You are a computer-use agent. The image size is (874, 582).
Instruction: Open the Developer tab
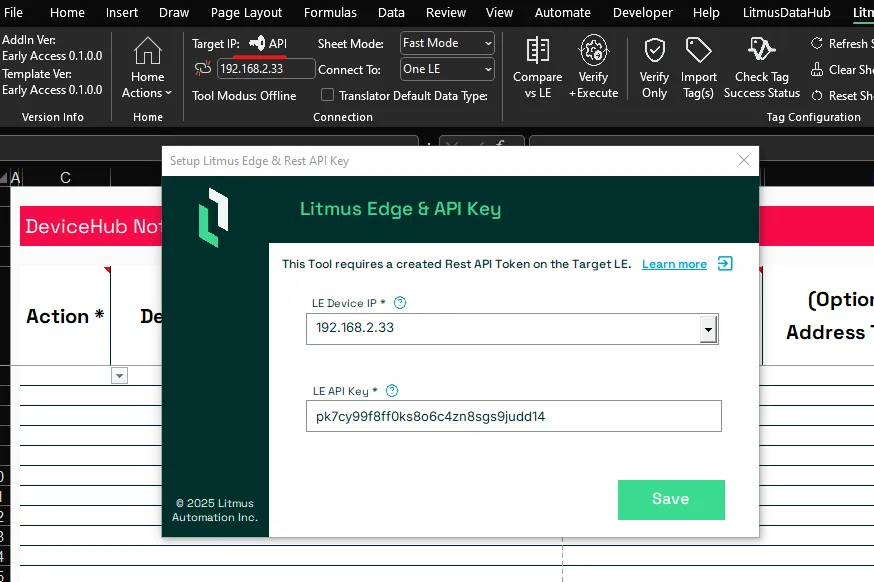(643, 12)
